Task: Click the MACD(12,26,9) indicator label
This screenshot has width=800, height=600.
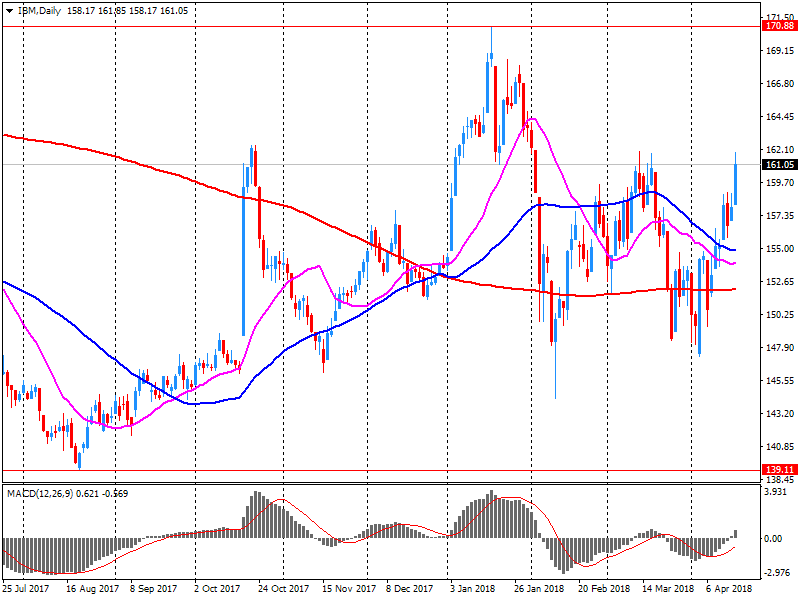Action: pyautogui.click(x=40, y=493)
